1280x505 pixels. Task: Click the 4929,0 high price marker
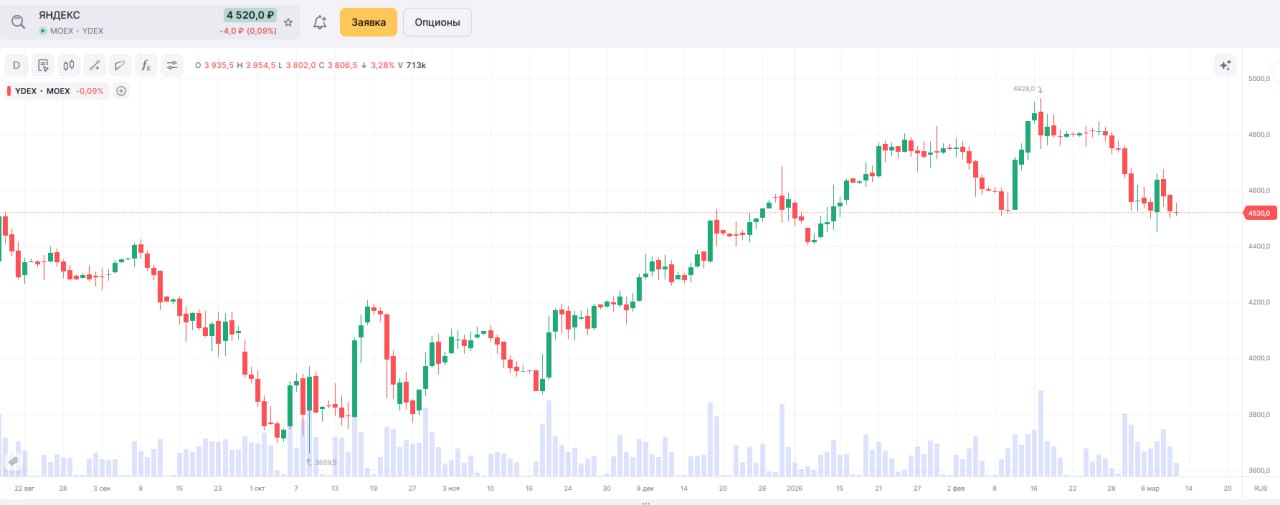click(1023, 89)
